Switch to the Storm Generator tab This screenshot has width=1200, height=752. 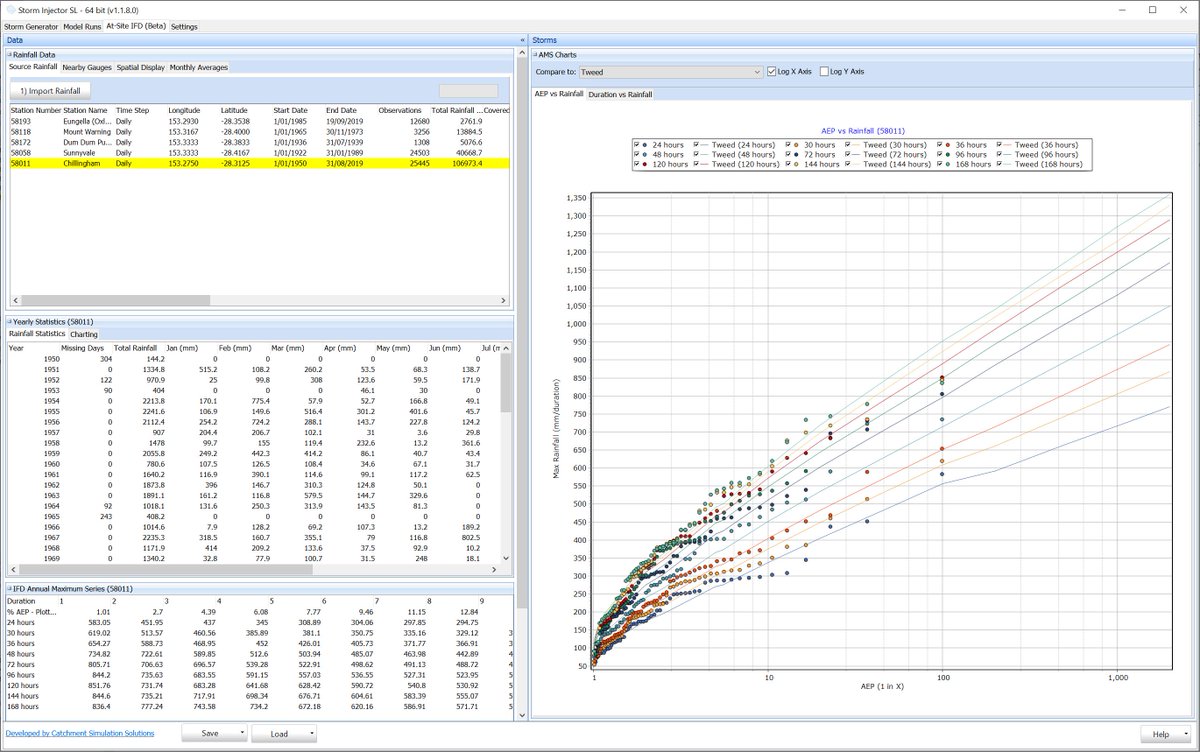point(31,26)
